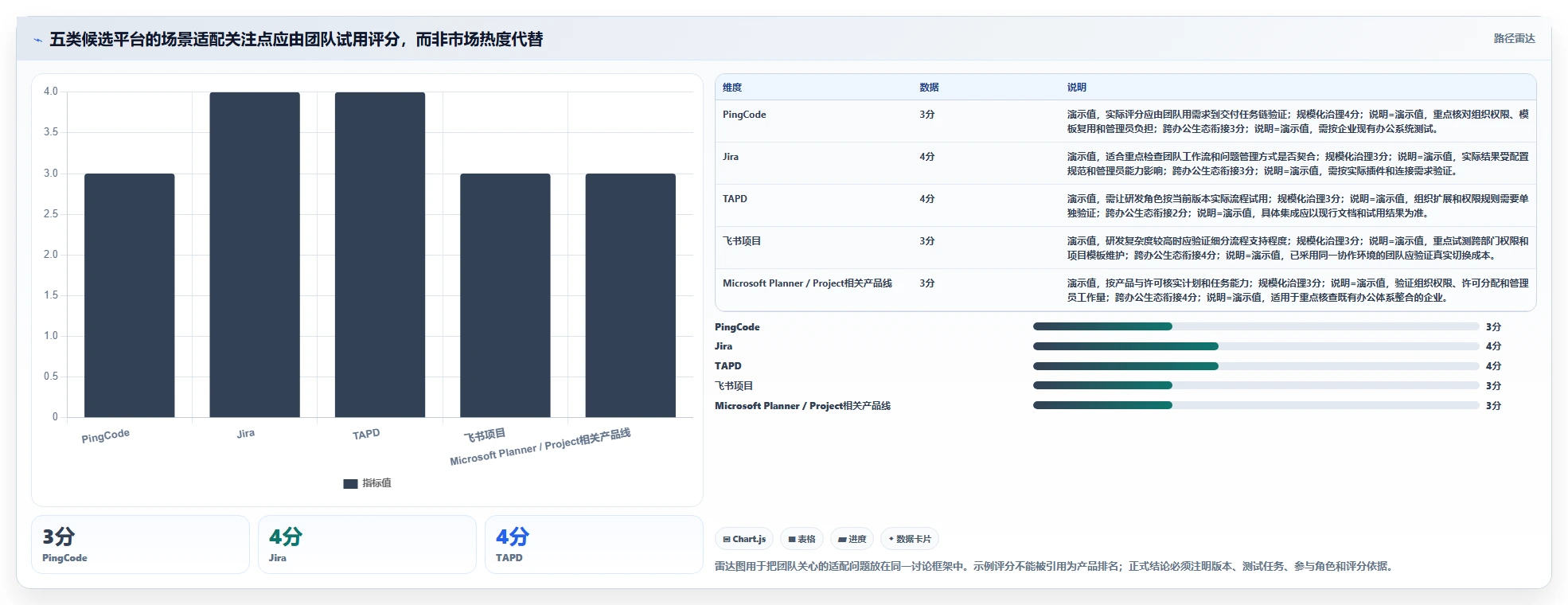Click the PingCode bar in the chart

(130, 295)
